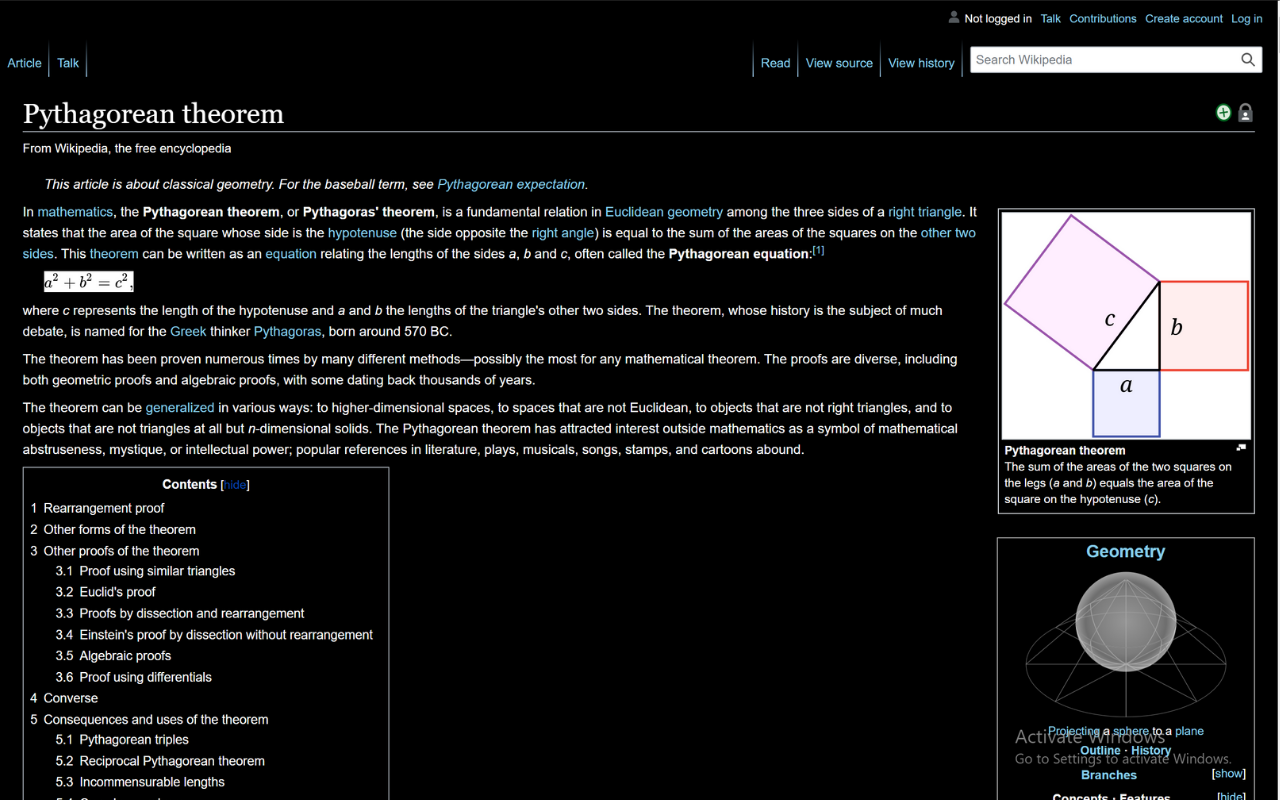Go to 3.6 Proof using differentials
Viewport: 1280px width, 800px height.
pyautogui.click(x=134, y=677)
